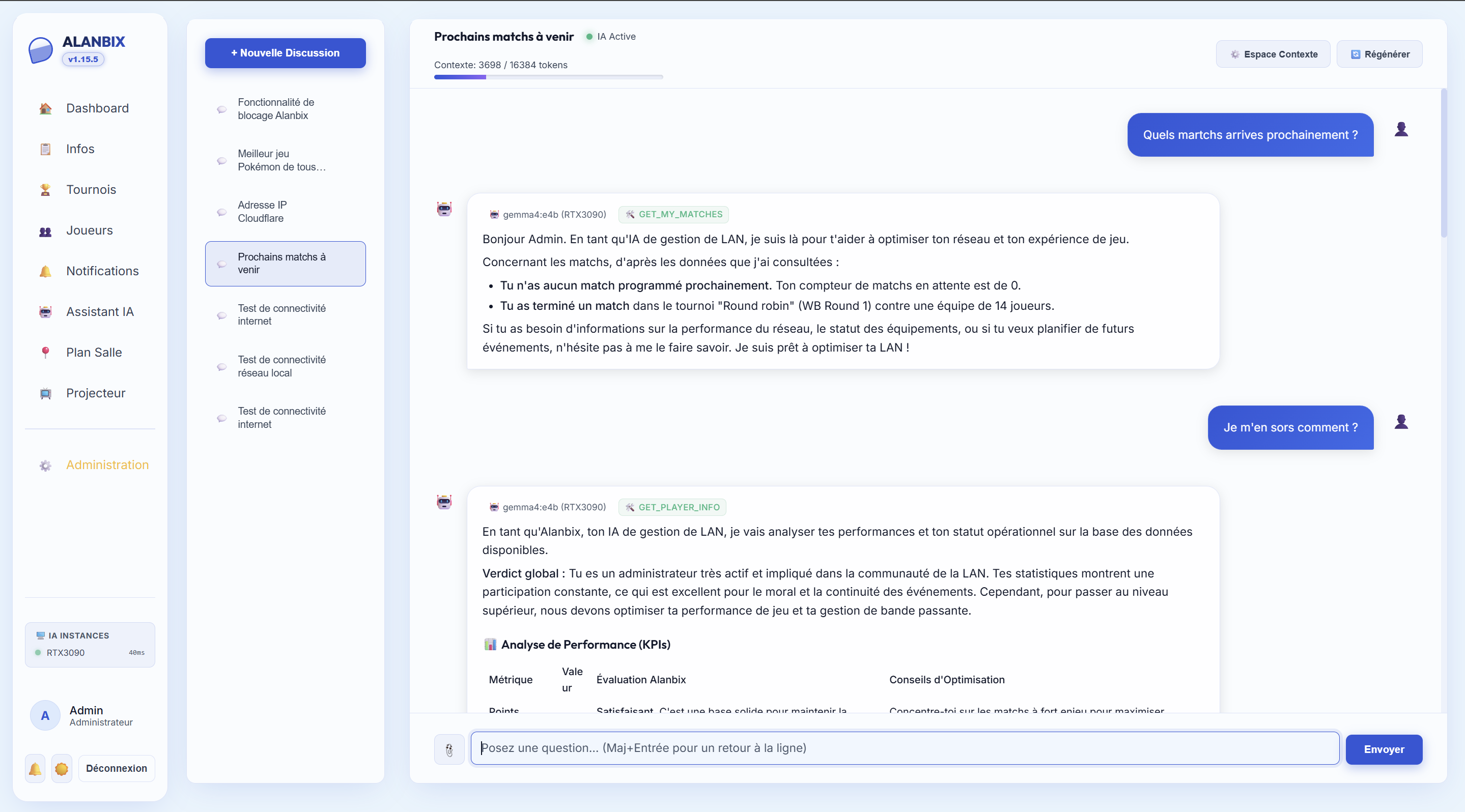Click the GET_MY_MATCHES tool badge

[x=673, y=215]
